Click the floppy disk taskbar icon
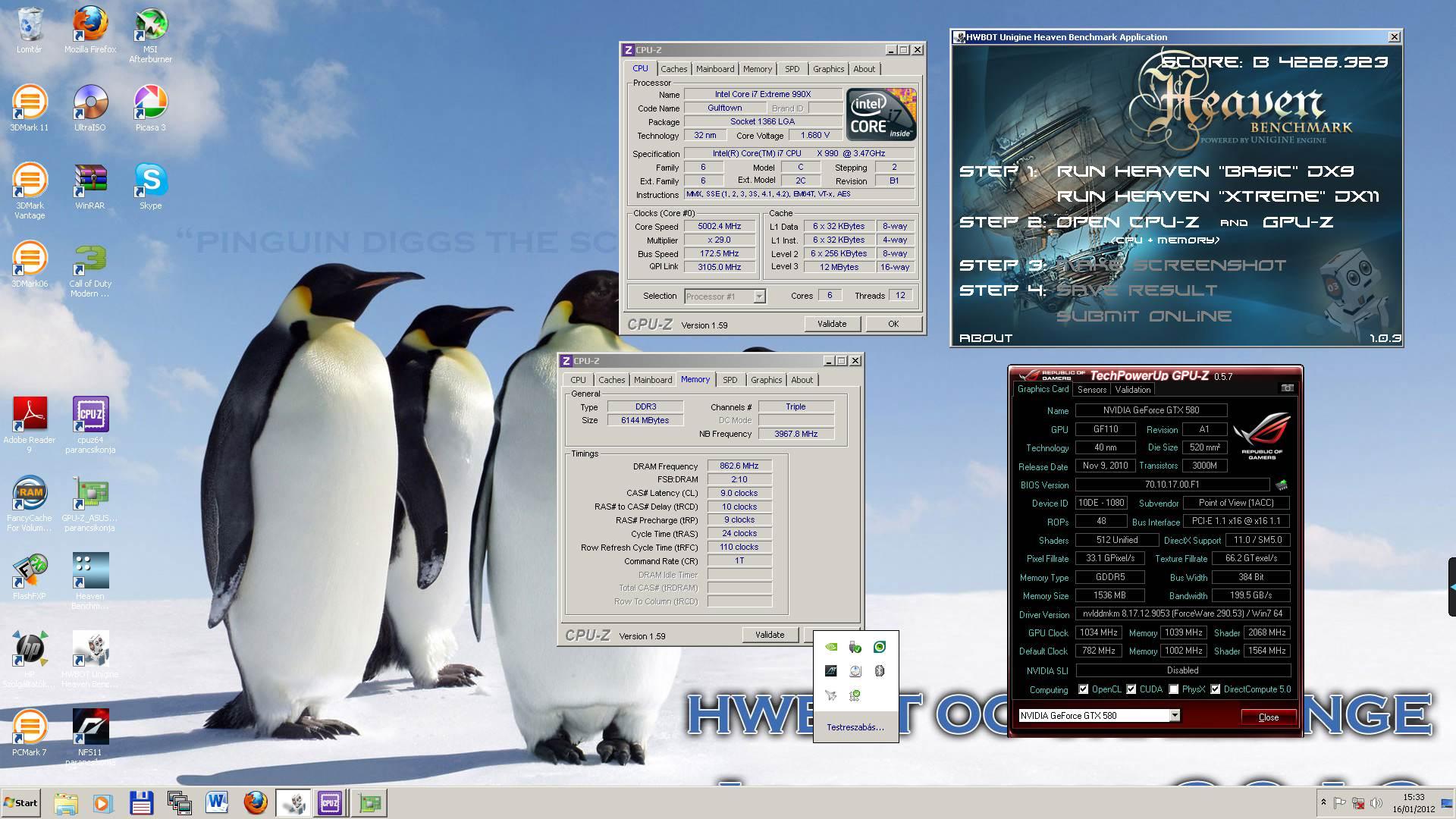Image resolution: width=1456 pixels, height=819 pixels. pos(141,803)
